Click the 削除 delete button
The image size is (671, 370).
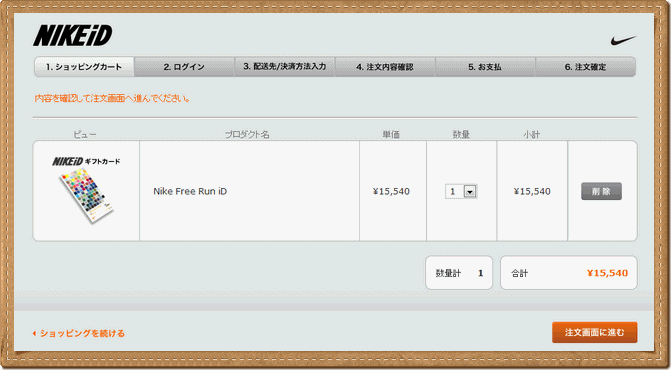click(601, 191)
